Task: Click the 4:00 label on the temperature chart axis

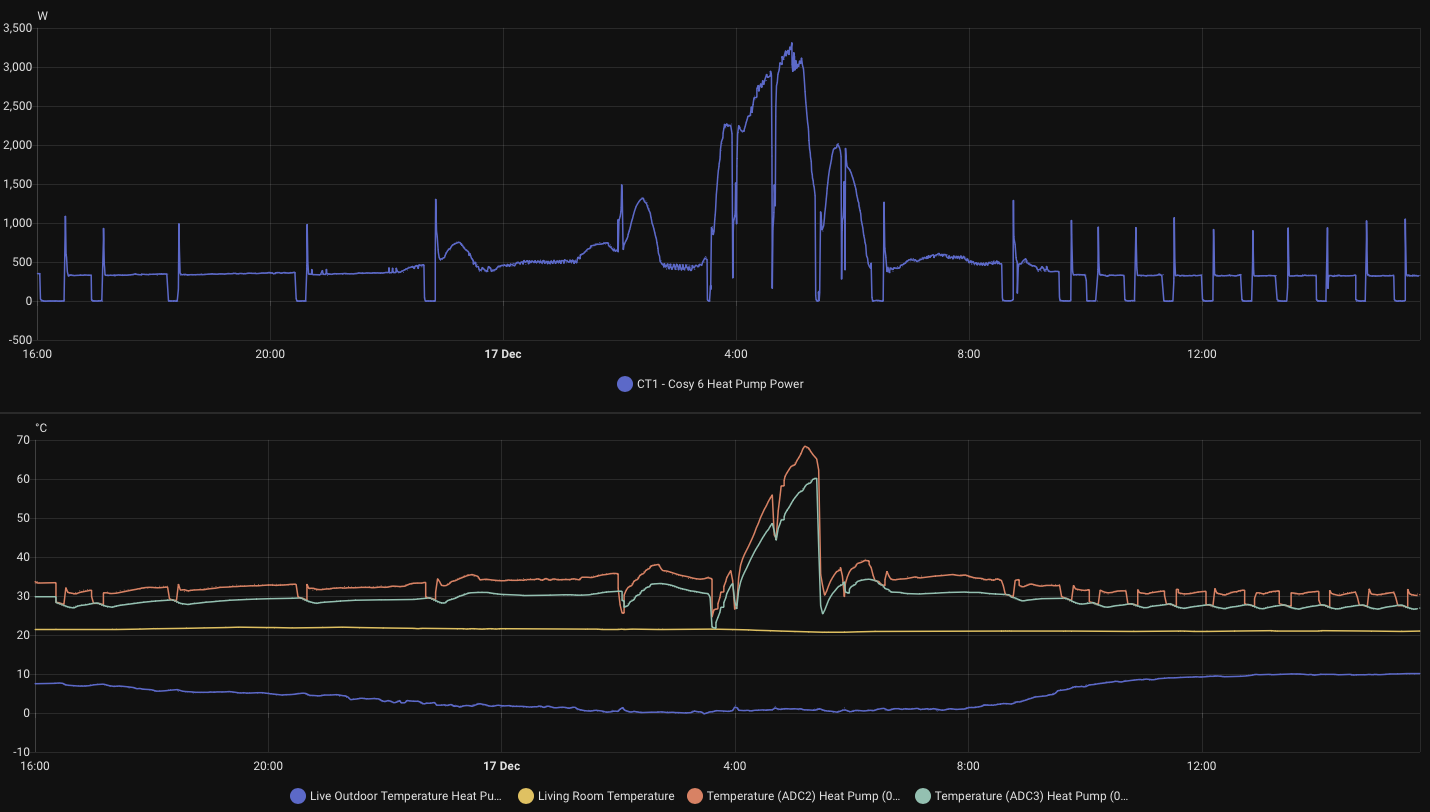Action: tap(735, 766)
